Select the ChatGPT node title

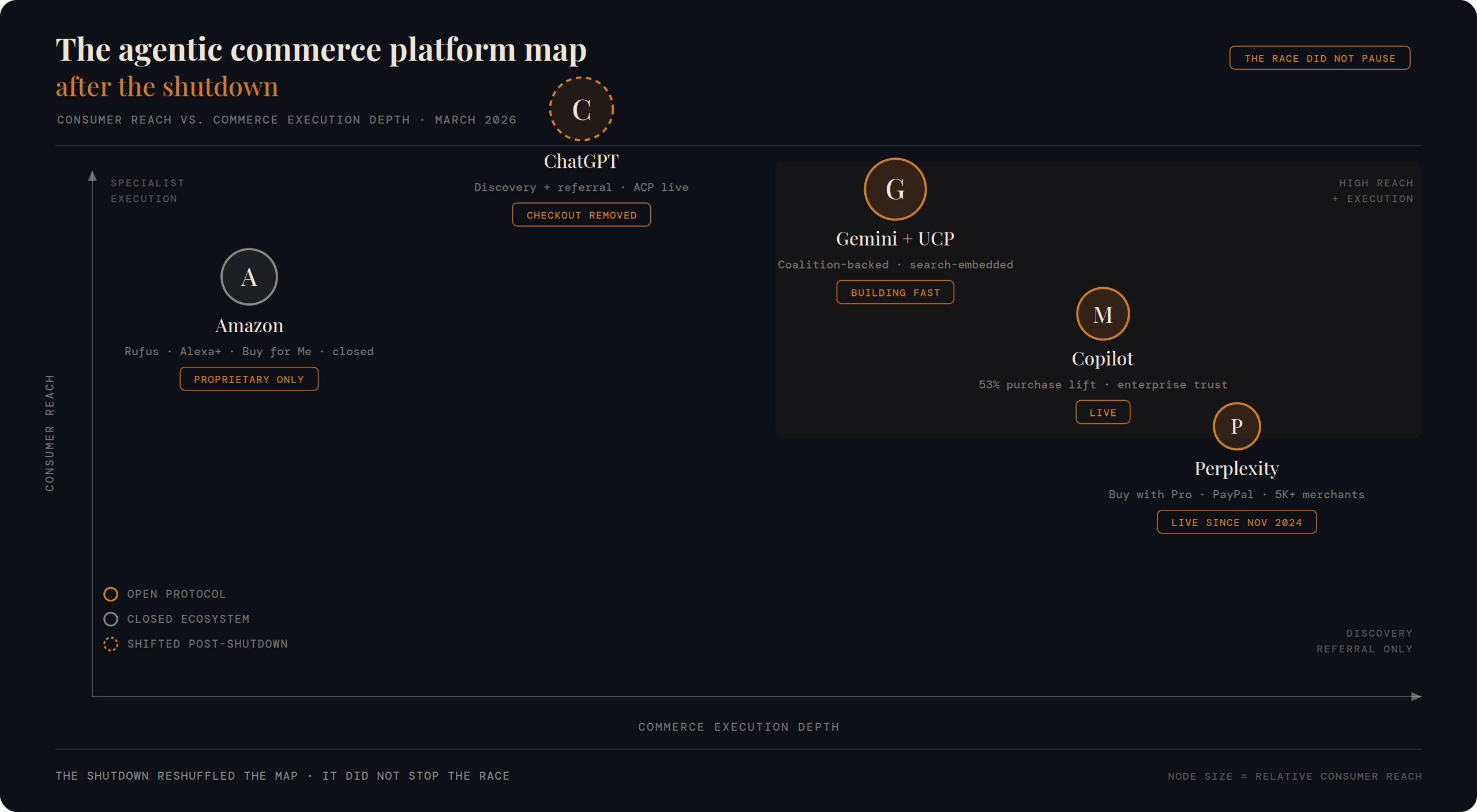point(581,161)
